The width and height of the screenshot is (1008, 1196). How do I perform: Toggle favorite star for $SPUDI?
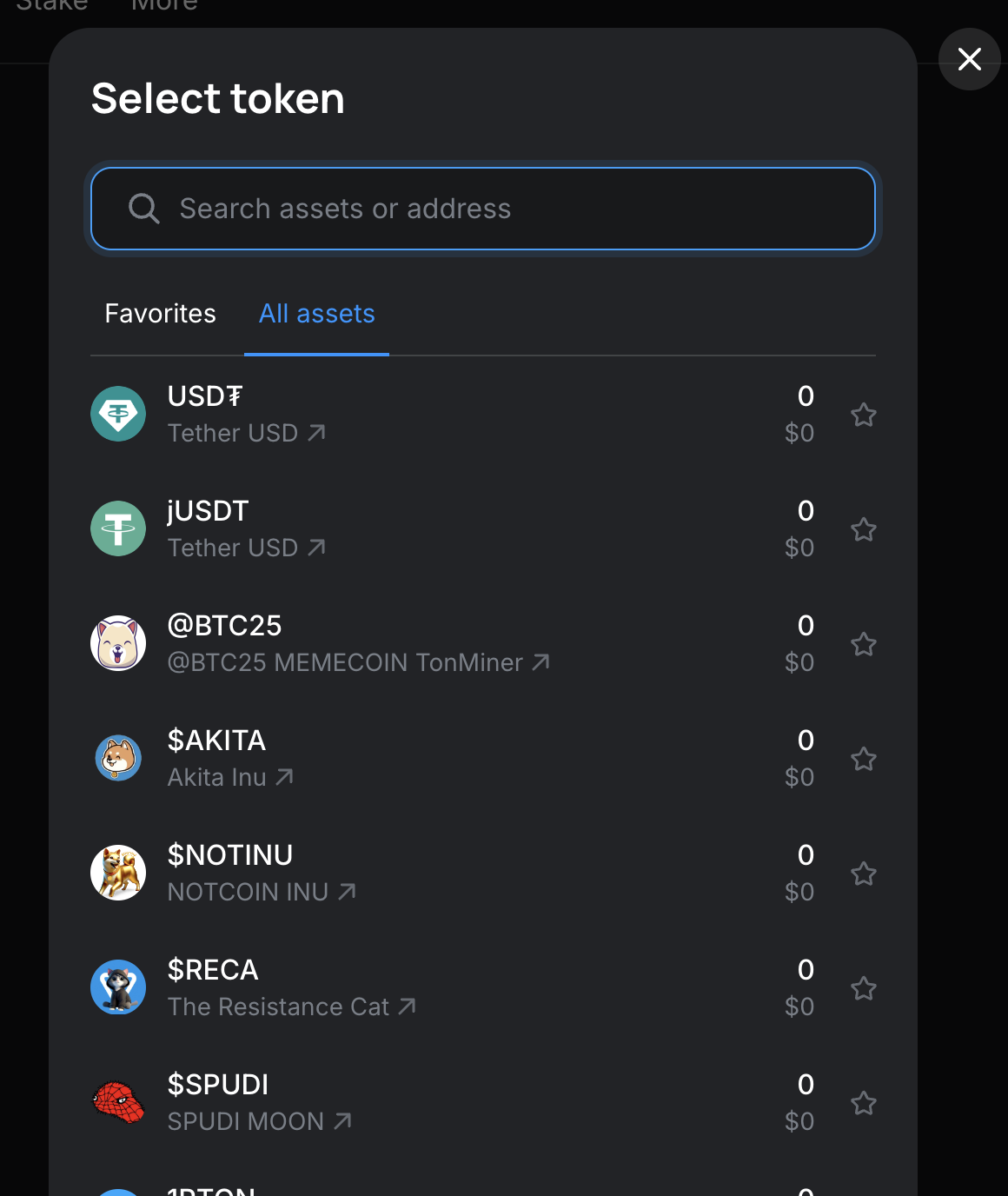(x=863, y=1103)
